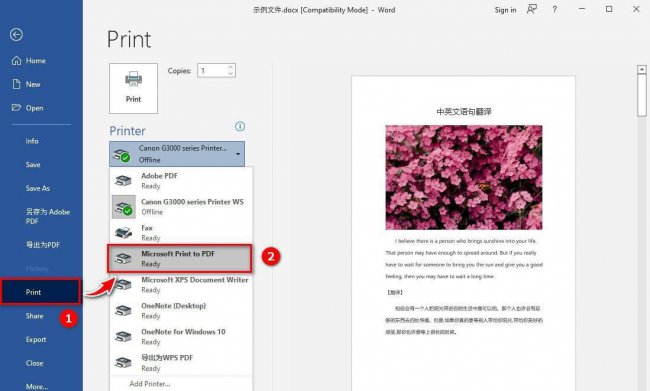Image resolution: width=650 pixels, height=391 pixels.
Task: Open the Open menu item
Action: click(41, 108)
